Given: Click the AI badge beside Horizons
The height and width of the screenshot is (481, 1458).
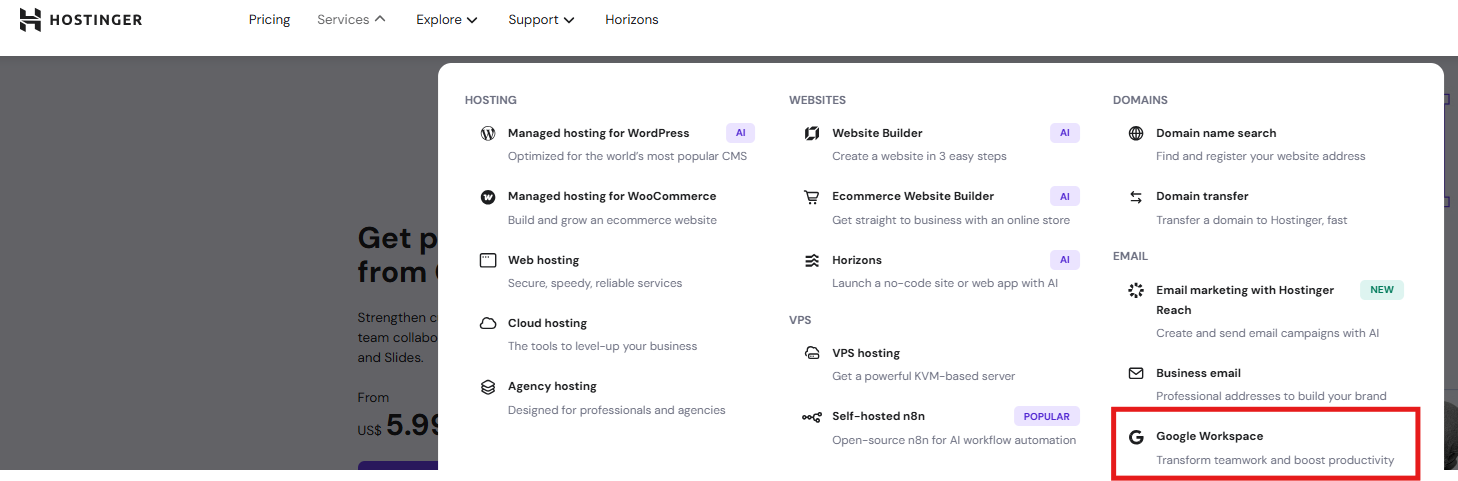Looking at the screenshot, I should pyautogui.click(x=1065, y=260).
